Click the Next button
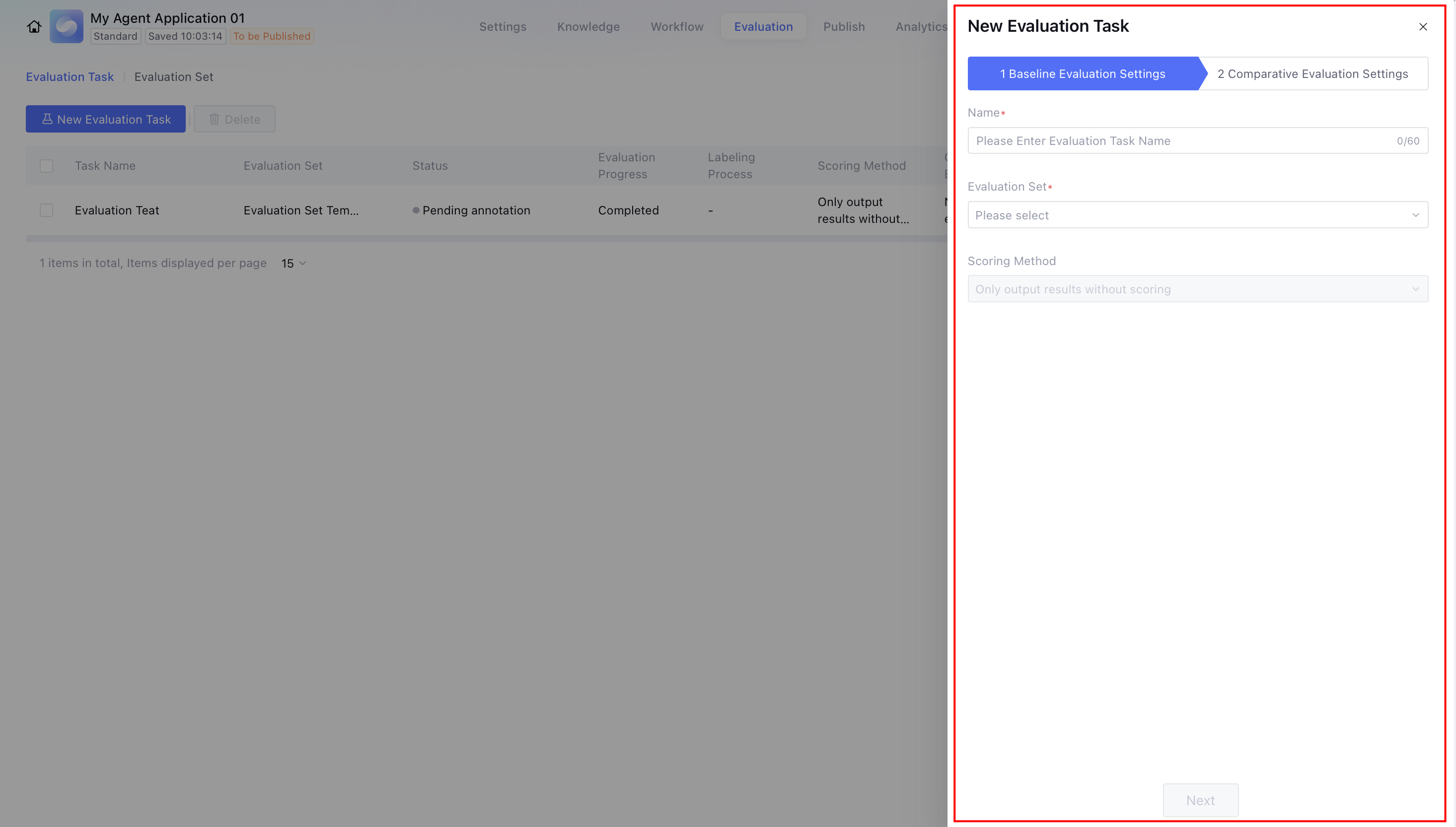This screenshot has height=827, width=1456. coord(1200,800)
